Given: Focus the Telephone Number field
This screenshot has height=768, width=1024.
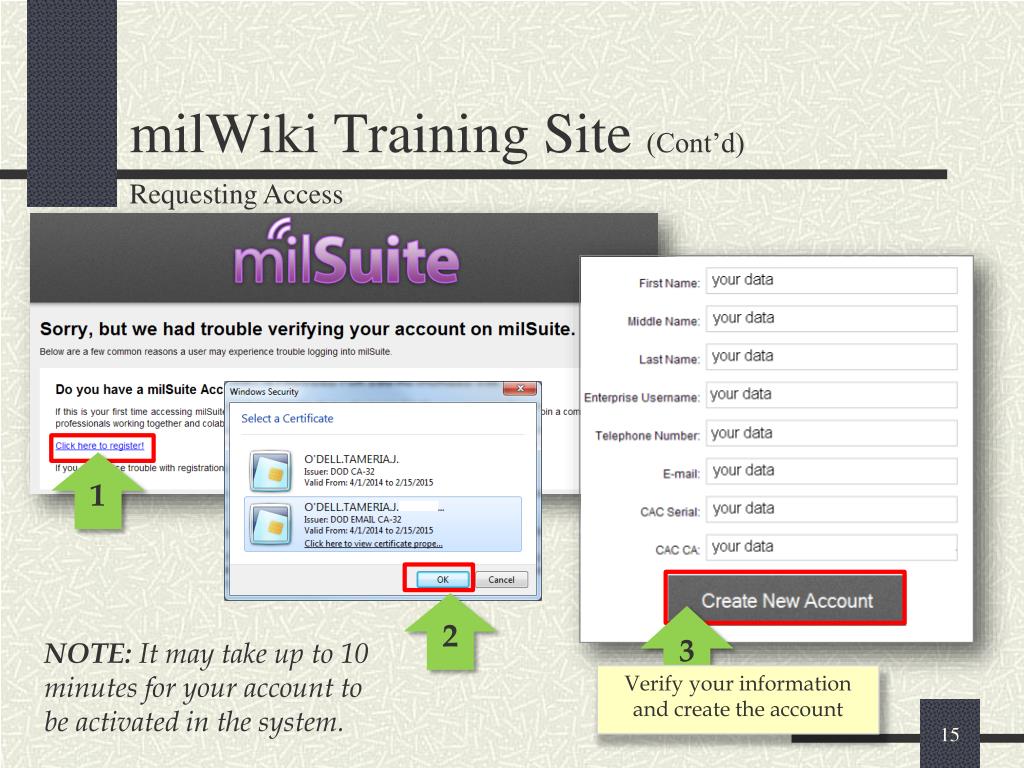Looking at the screenshot, I should pos(831,433).
